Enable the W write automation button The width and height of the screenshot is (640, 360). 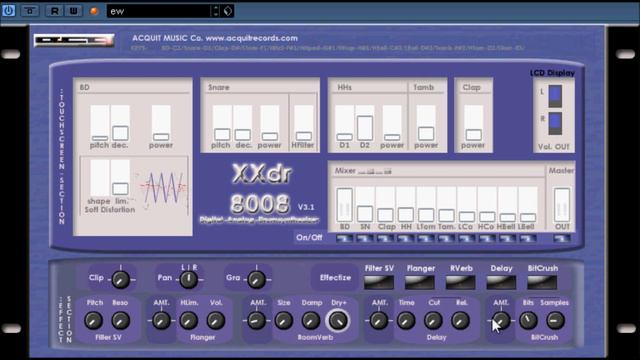coord(73,11)
